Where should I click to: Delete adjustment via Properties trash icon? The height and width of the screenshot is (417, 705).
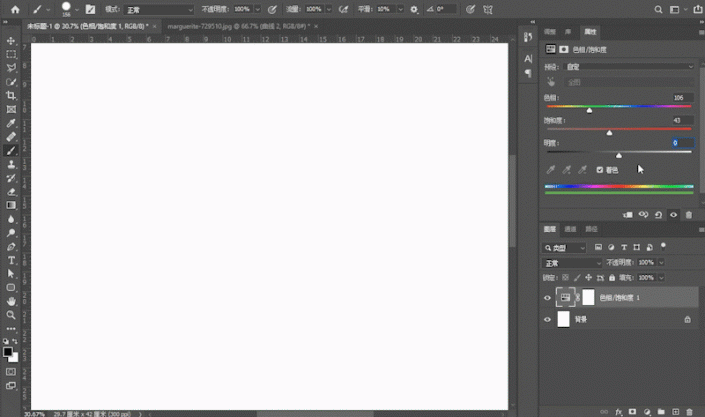tap(688, 214)
